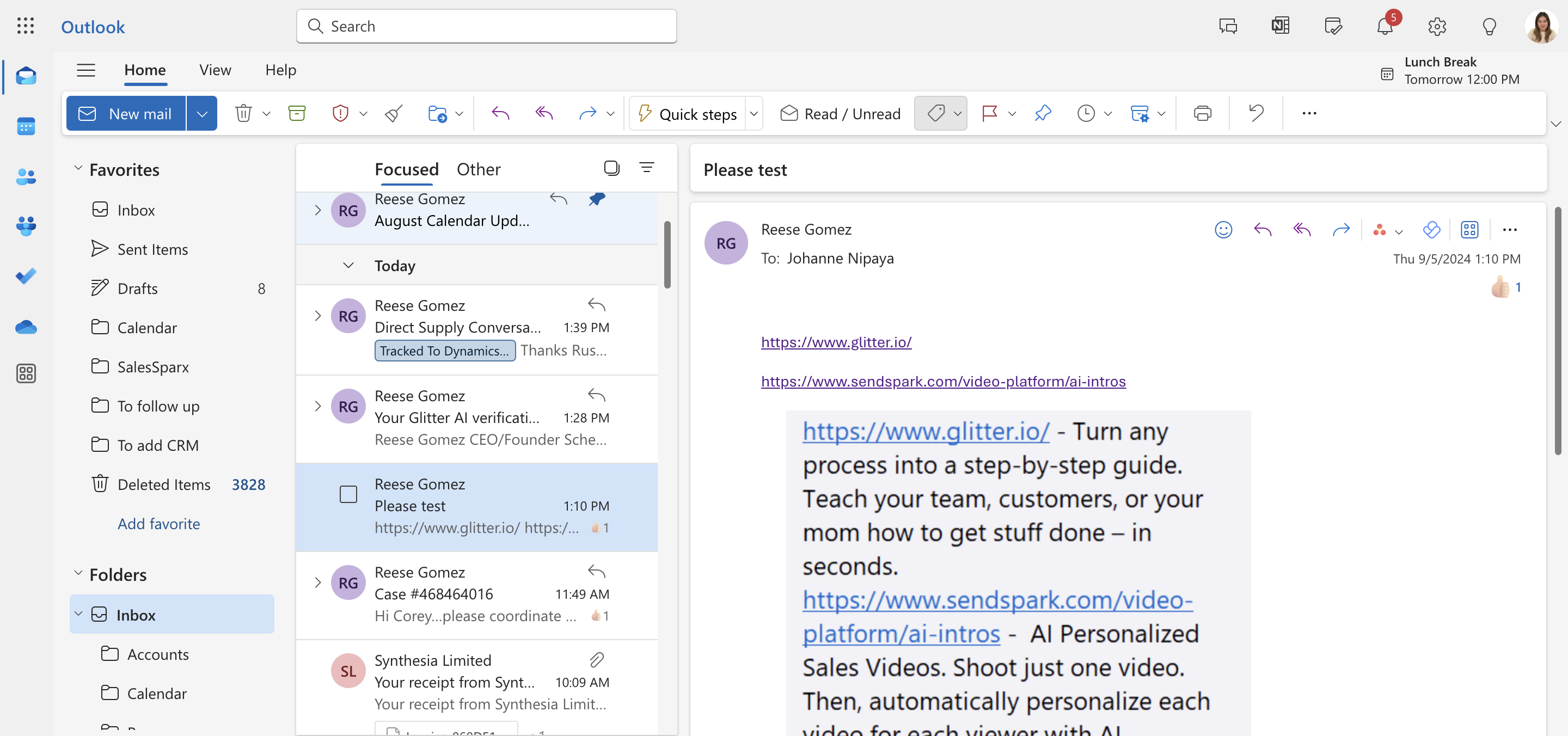Select the Focused inbox tab

(407, 169)
